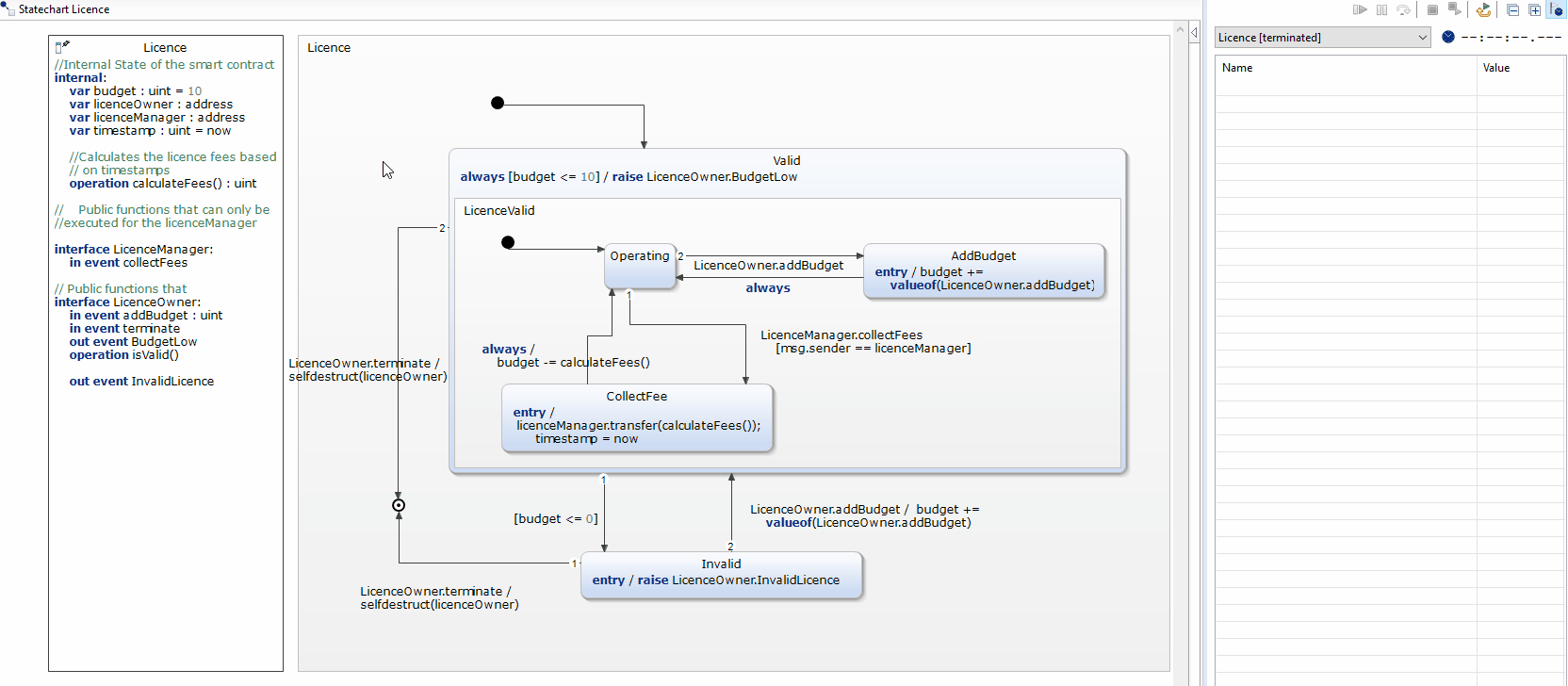Select the Operating state
Viewport: 1568px width, 686px height.
tap(640, 266)
